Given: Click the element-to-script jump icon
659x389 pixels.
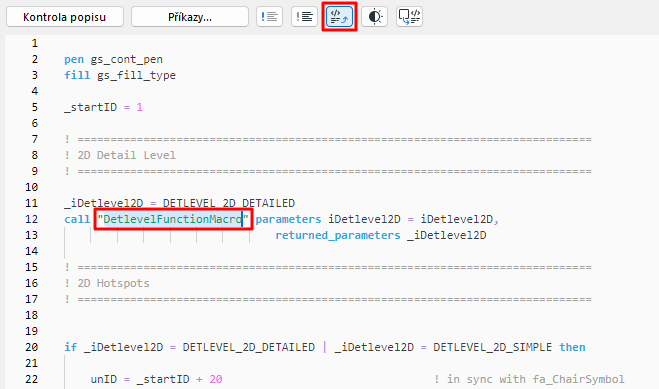Looking at the screenshot, I should (x=409, y=17).
